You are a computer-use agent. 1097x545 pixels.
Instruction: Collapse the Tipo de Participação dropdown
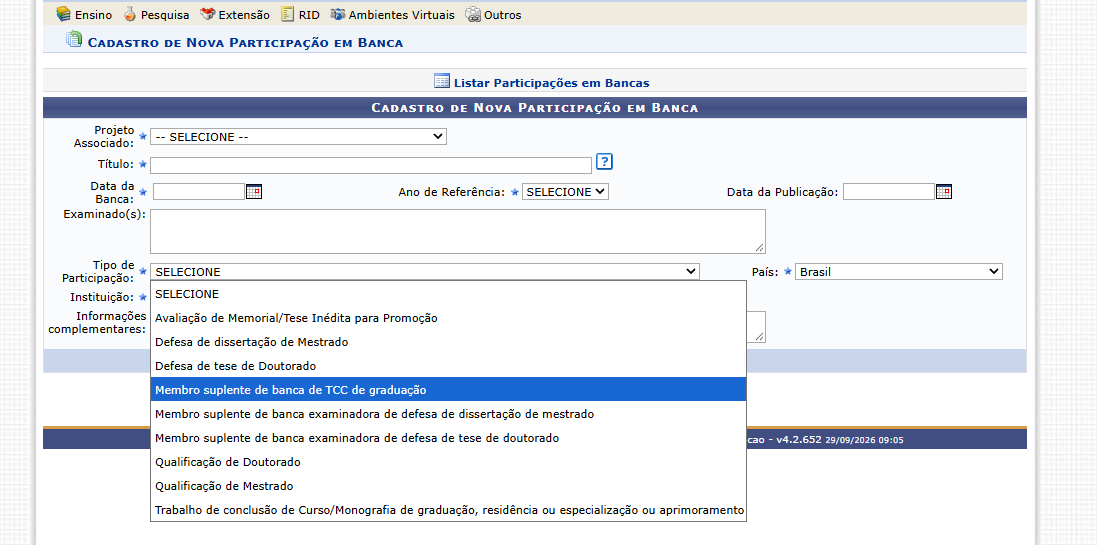[425, 272]
